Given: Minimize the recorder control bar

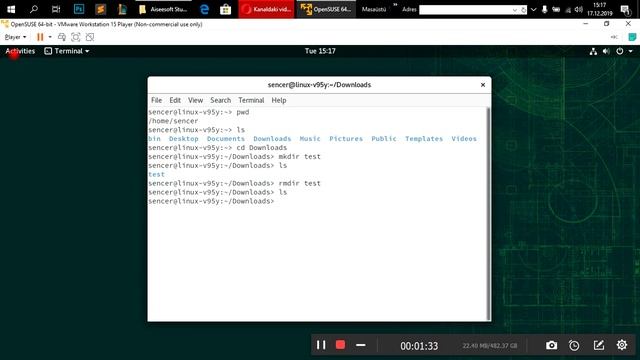Looking at the screenshot, I should coord(360,345).
